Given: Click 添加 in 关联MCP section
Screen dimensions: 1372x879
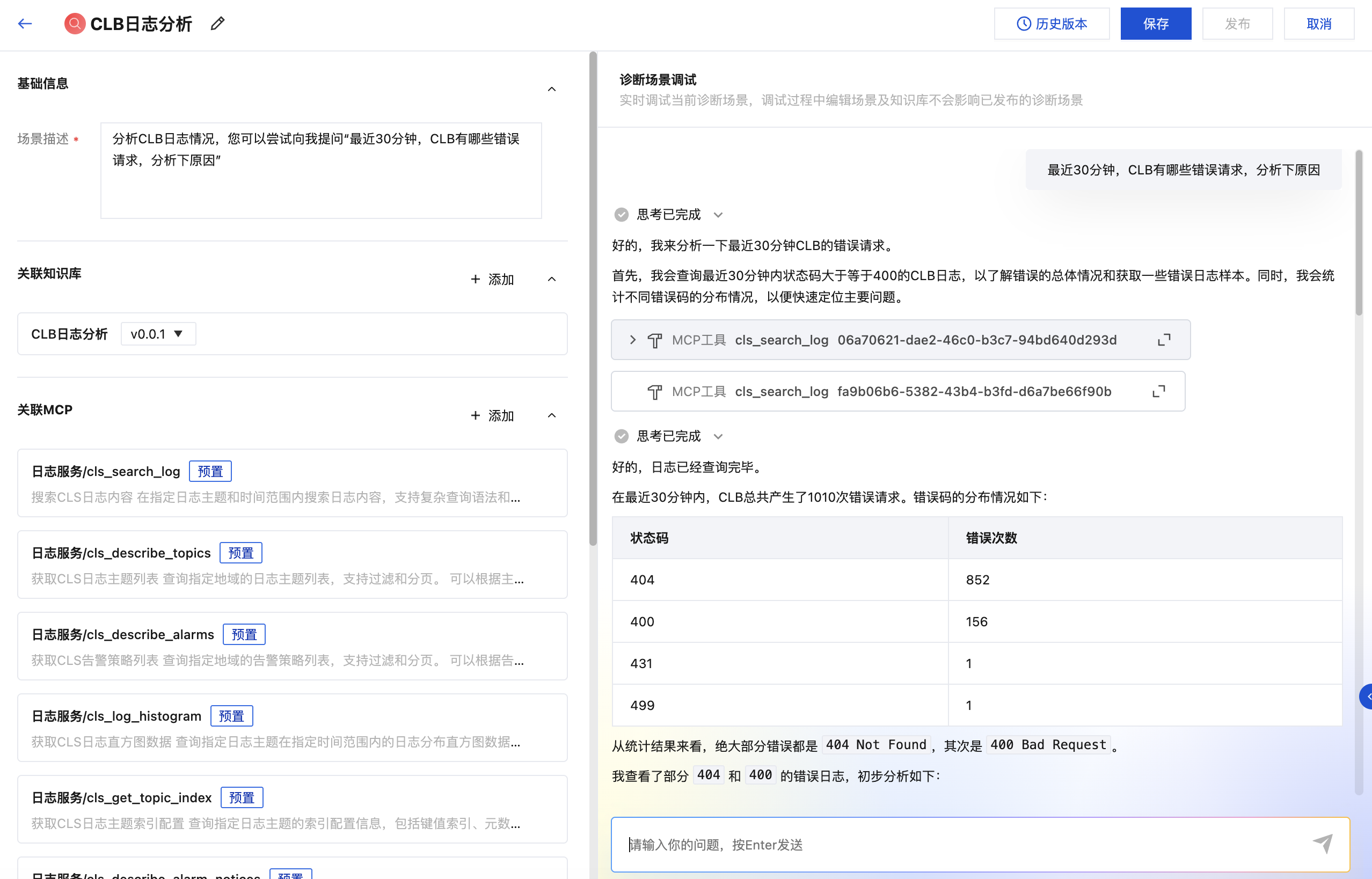Looking at the screenshot, I should (x=492, y=415).
